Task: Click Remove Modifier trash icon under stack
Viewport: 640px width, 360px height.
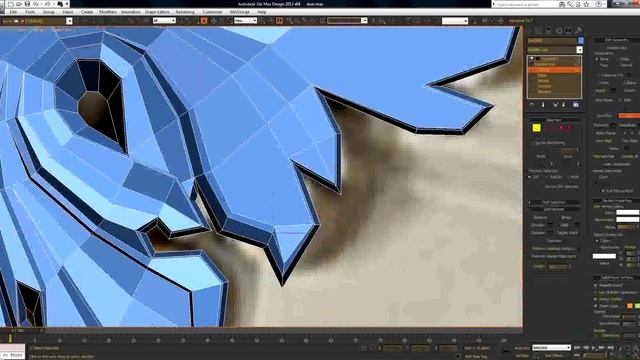Action: coord(564,105)
